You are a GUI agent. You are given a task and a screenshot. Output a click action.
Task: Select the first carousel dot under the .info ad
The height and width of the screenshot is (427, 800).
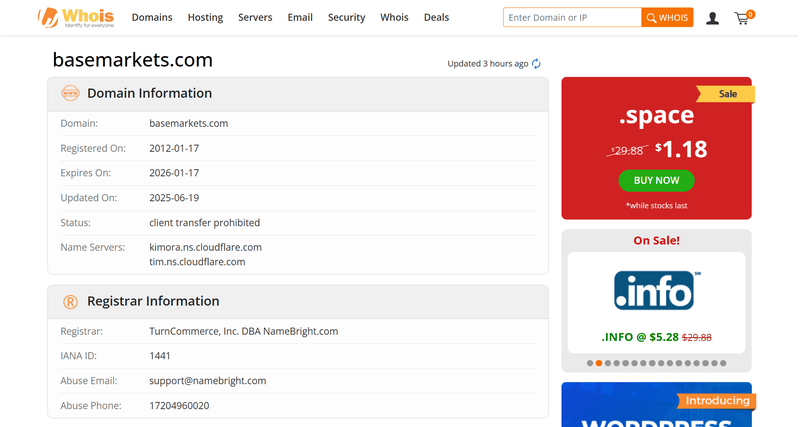[590, 363]
